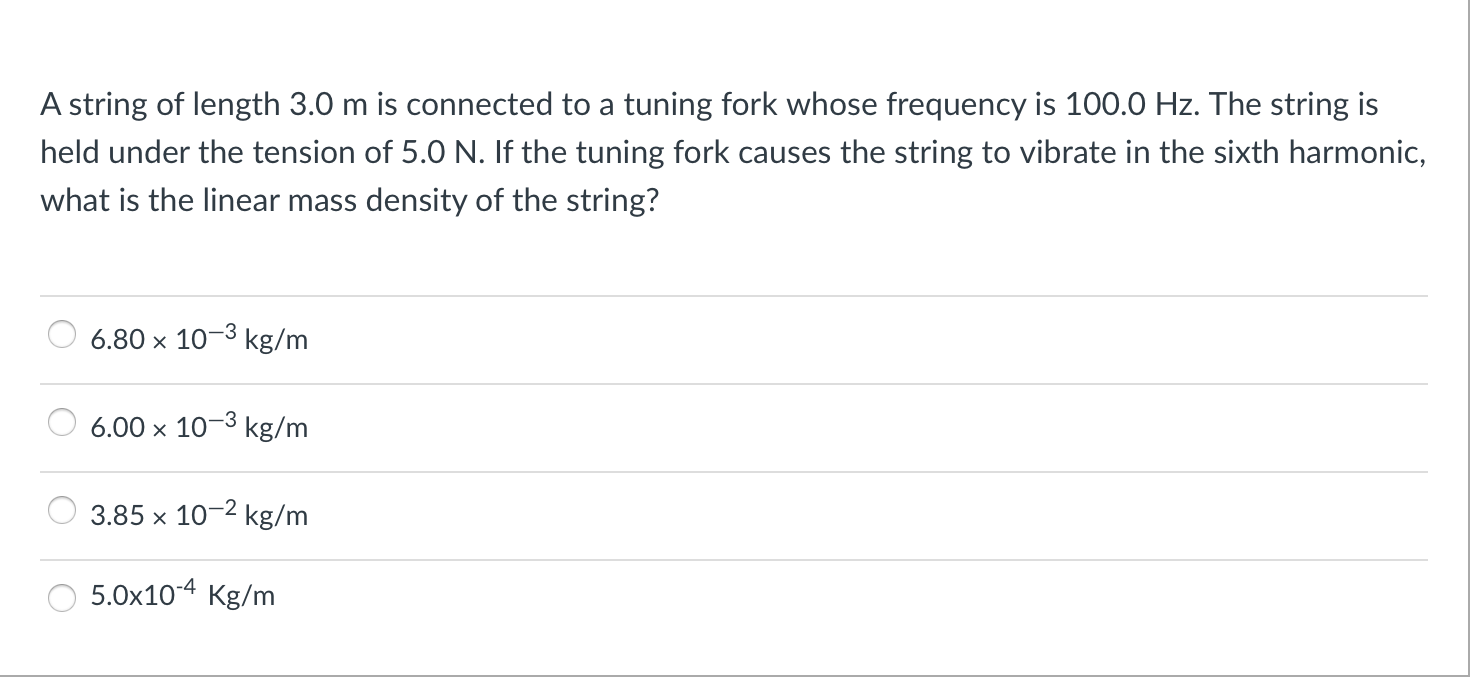The image size is (1470, 686).
Task: Select the 6.80 × 10⁻³ kg/m radio button
Action: coord(61,336)
